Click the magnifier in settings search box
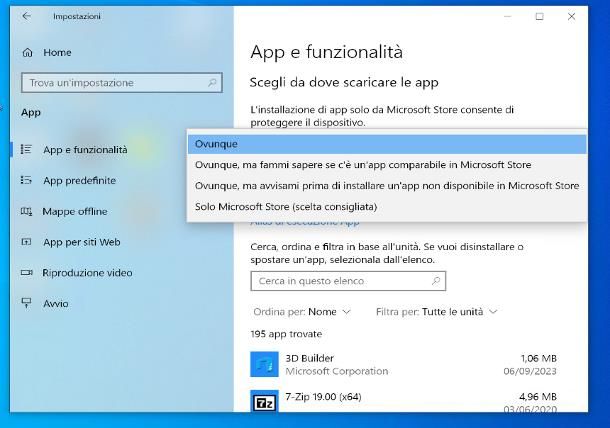610x428 pixels. [212, 82]
